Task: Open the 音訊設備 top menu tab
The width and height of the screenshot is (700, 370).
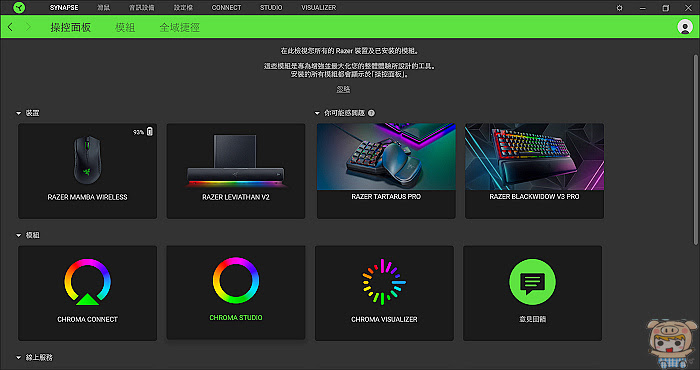Action: tap(142, 8)
